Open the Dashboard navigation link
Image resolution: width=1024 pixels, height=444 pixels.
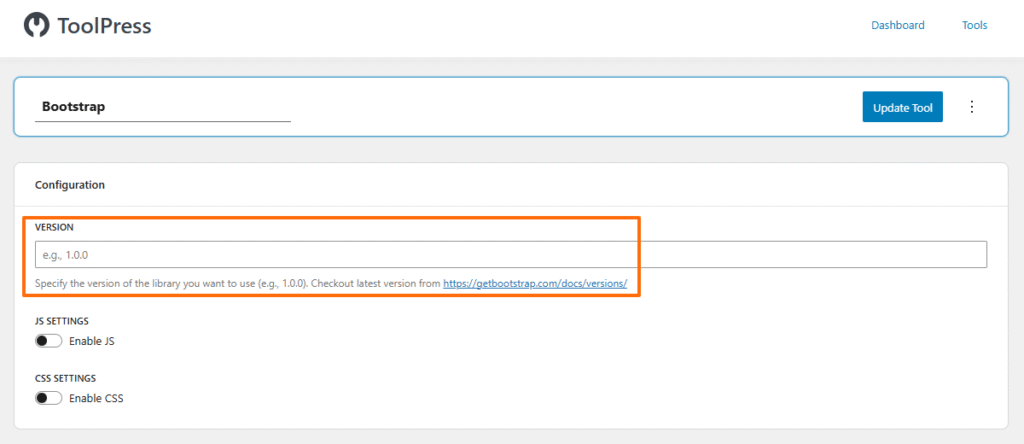pos(898,25)
